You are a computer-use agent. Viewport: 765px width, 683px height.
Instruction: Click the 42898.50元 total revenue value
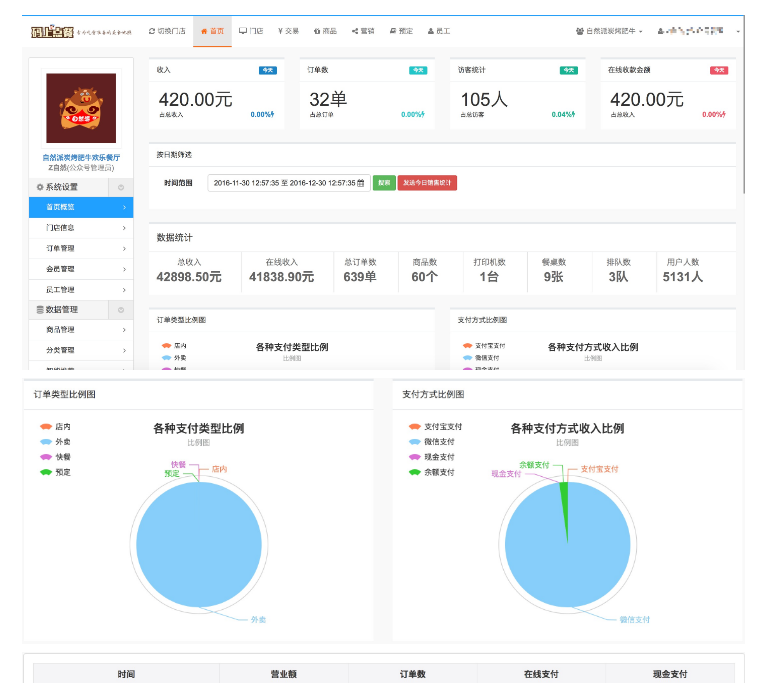[189, 277]
